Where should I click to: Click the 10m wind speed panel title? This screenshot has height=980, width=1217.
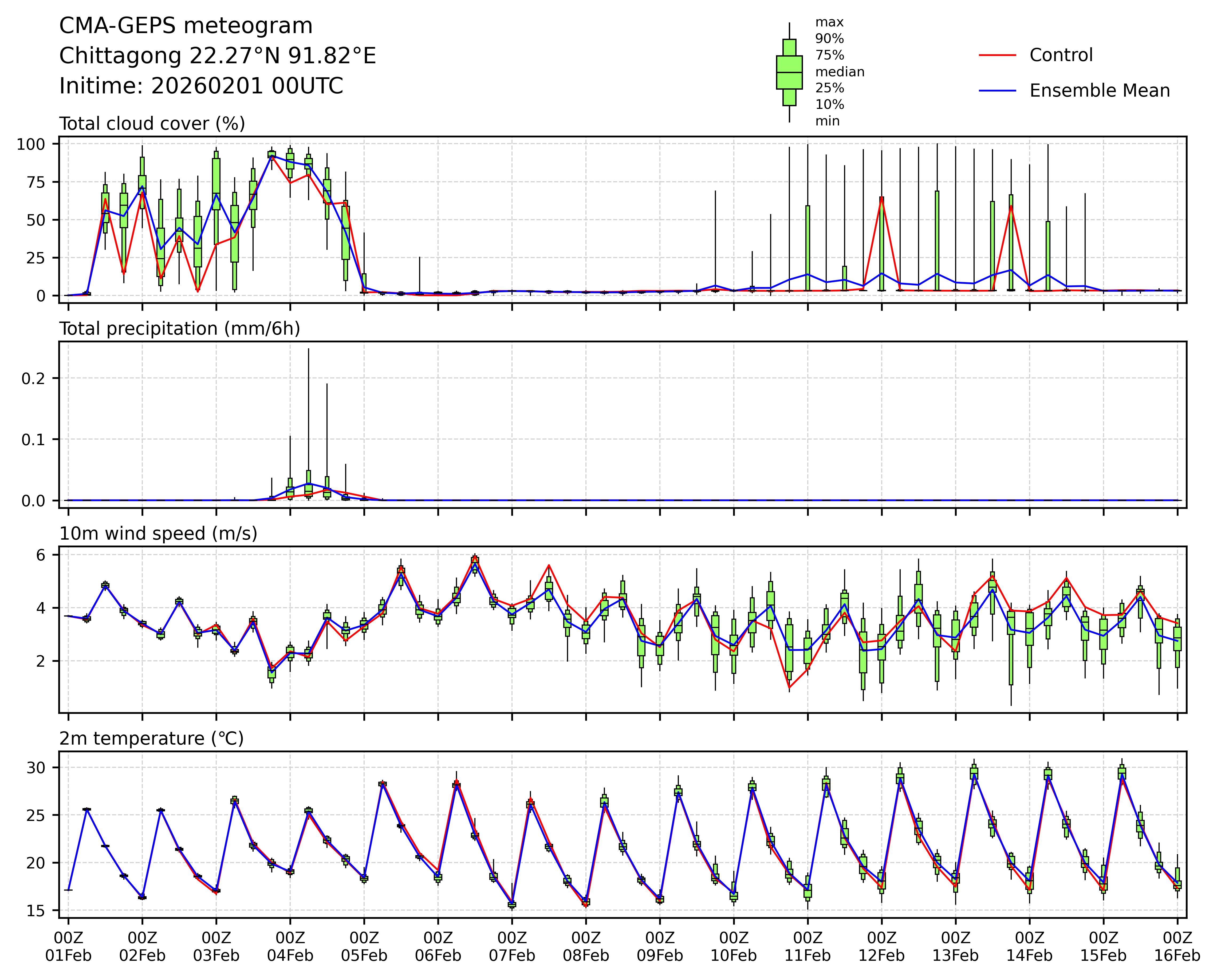158,534
